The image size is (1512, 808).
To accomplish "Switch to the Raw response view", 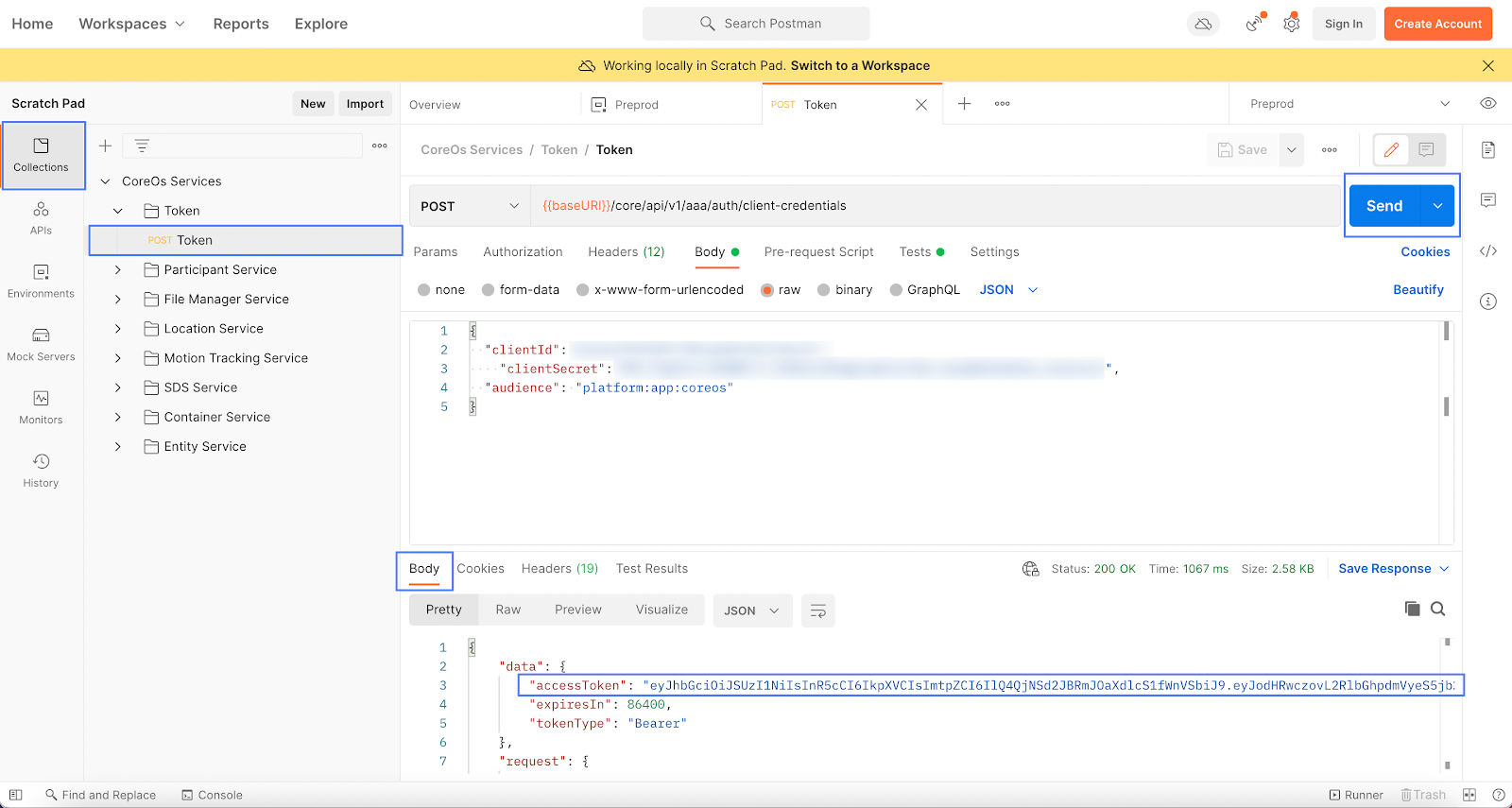I will tap(508, 610).
